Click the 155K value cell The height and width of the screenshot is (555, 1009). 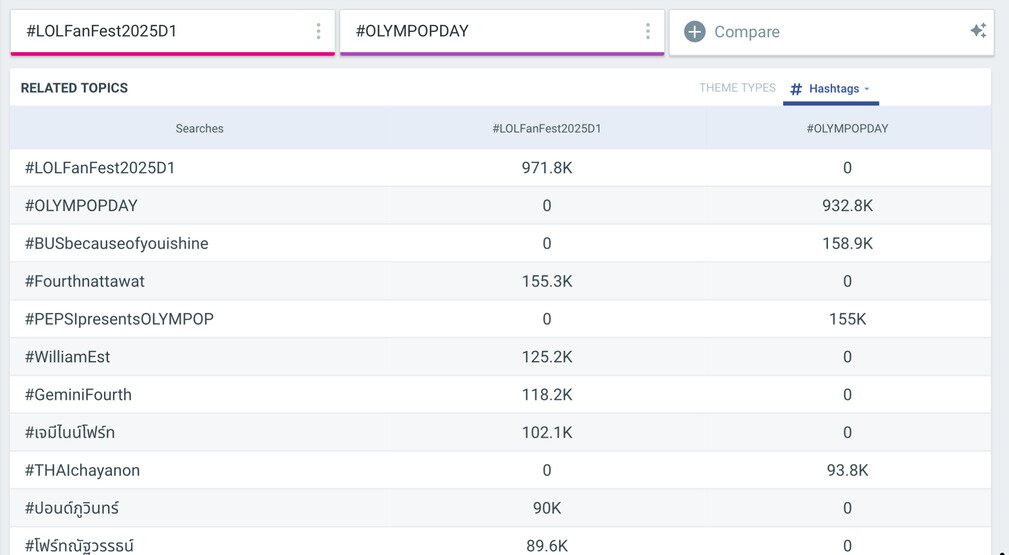(847, 319)
